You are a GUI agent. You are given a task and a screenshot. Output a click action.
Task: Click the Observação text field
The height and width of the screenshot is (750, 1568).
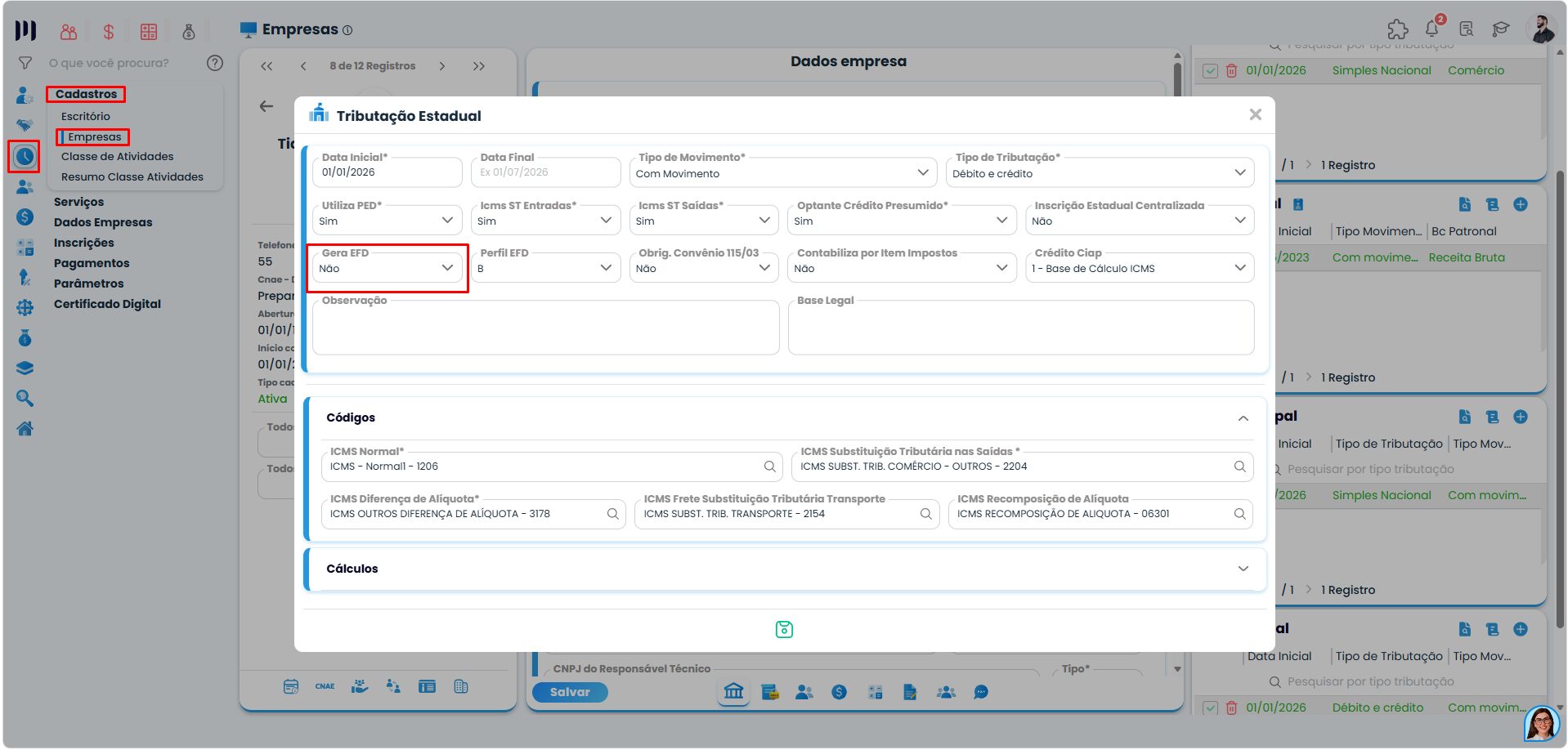coord(545,328)
